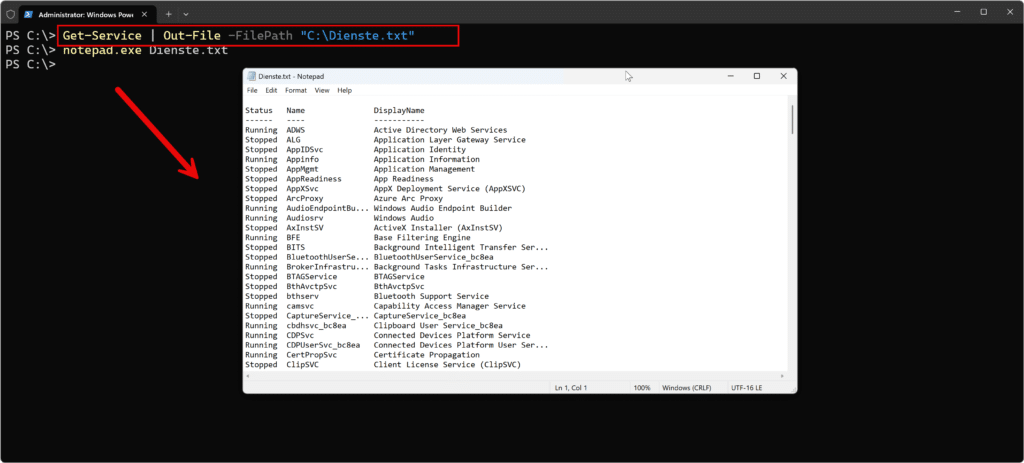Click Windows Audio Endpoint Builder text
This screenshot has height=463, width=1024.
443,208
